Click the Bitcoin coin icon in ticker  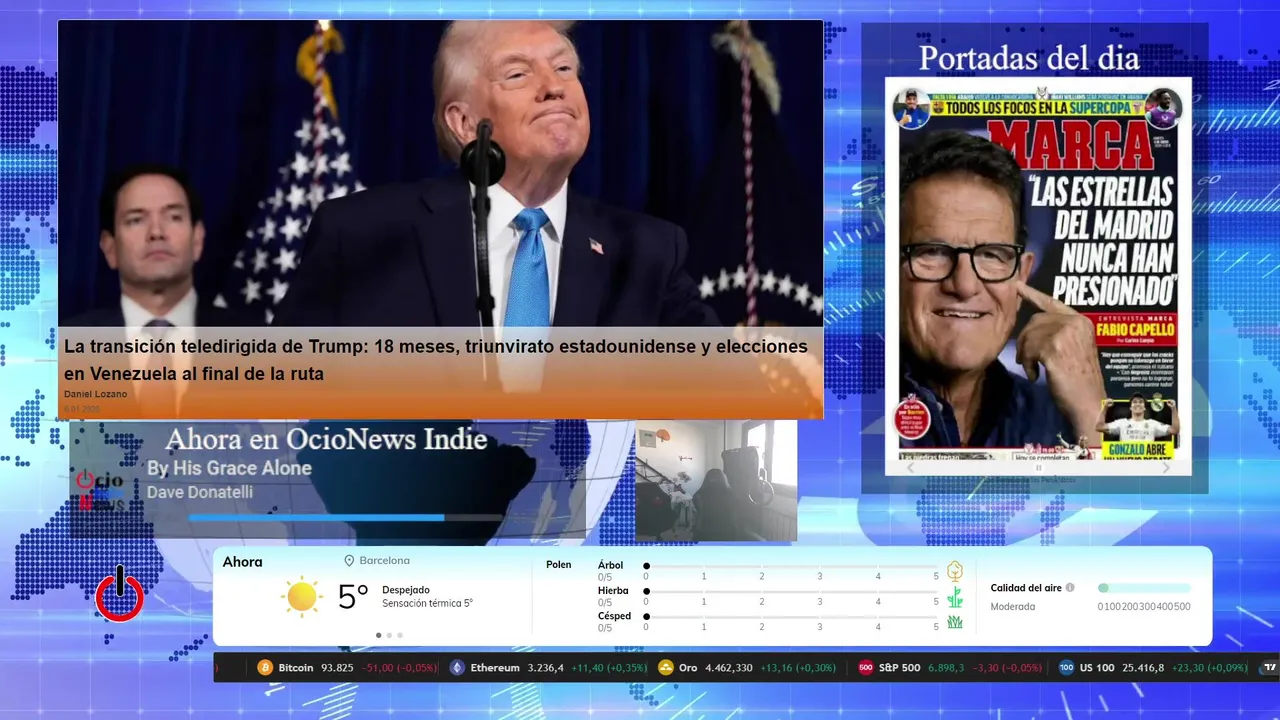[x=265, y=668]
